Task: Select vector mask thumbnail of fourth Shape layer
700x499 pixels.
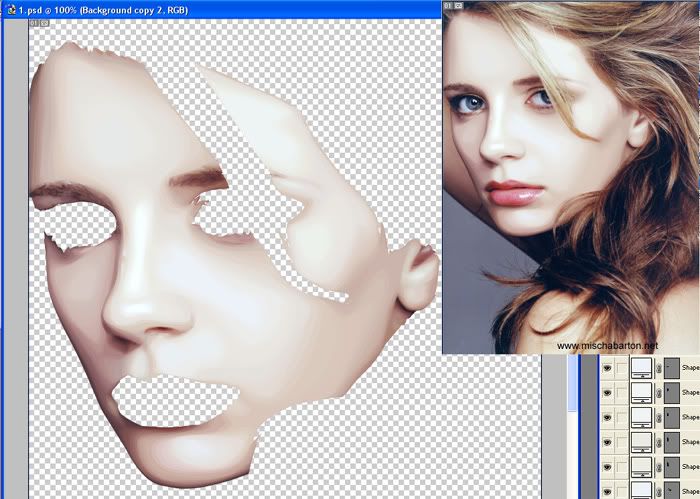Action: coord(672,442)
